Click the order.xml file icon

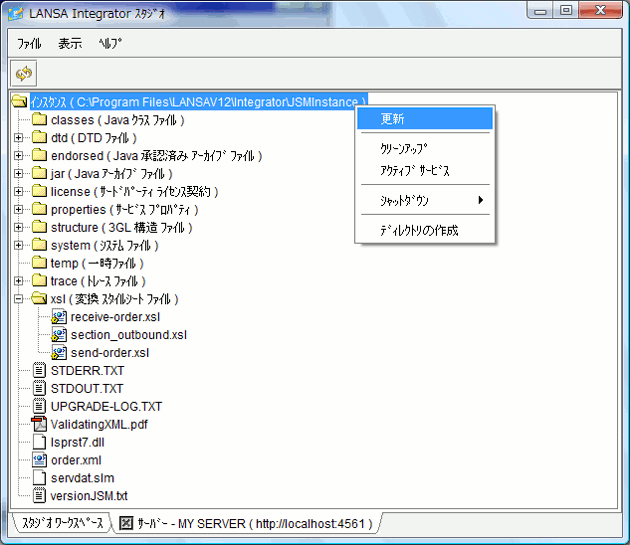click(x=39, y=460)
